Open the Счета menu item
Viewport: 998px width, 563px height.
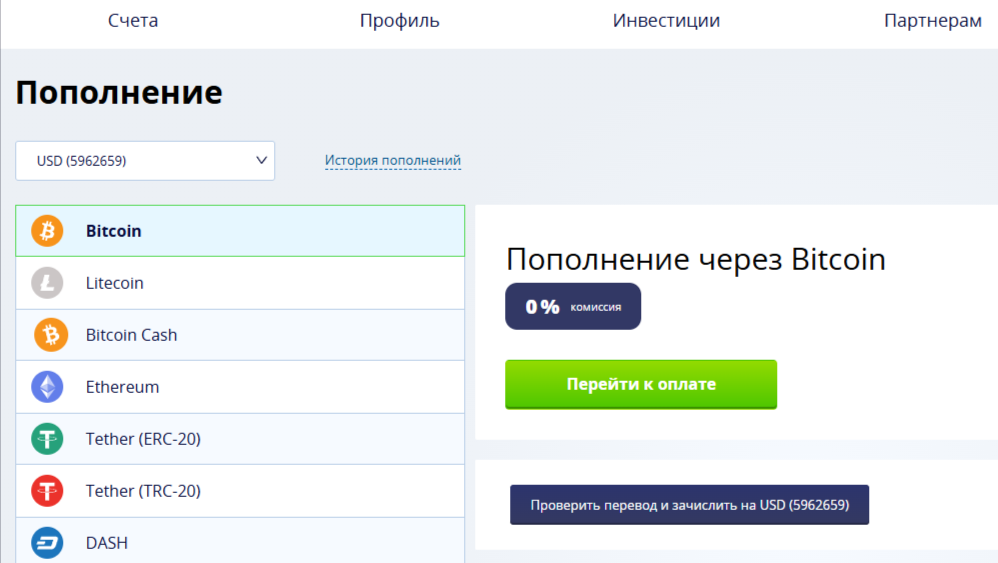(133, 20)
